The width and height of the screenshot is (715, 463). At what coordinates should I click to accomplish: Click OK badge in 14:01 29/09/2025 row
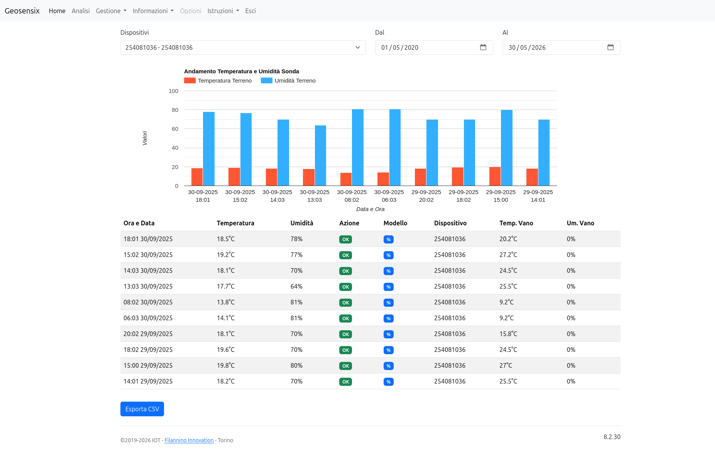[x=345, y=382]
